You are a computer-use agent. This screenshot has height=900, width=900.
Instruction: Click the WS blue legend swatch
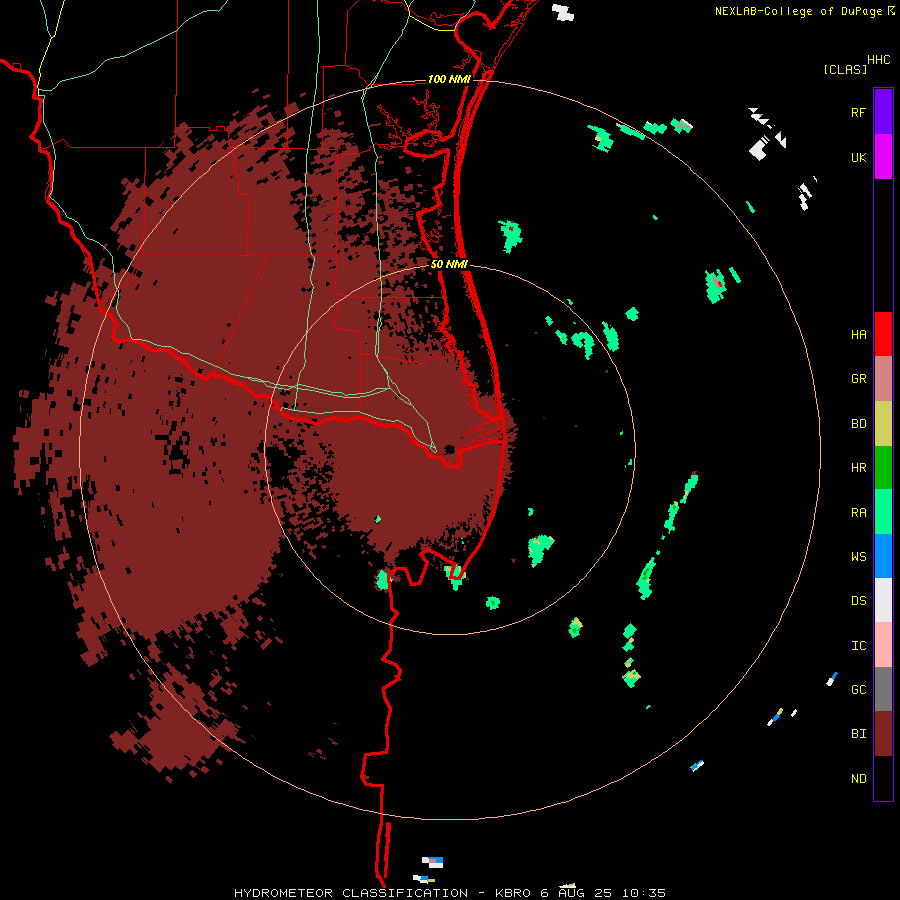[883, 556]
